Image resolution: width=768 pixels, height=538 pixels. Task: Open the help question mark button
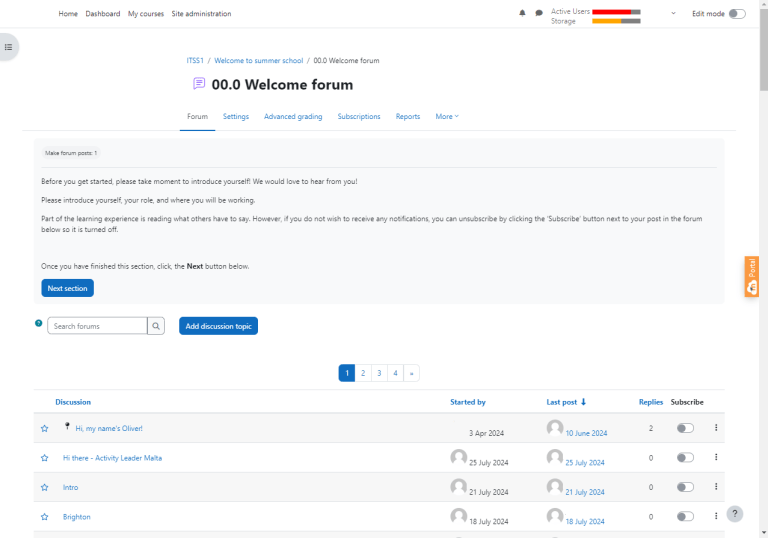(735, 514)
